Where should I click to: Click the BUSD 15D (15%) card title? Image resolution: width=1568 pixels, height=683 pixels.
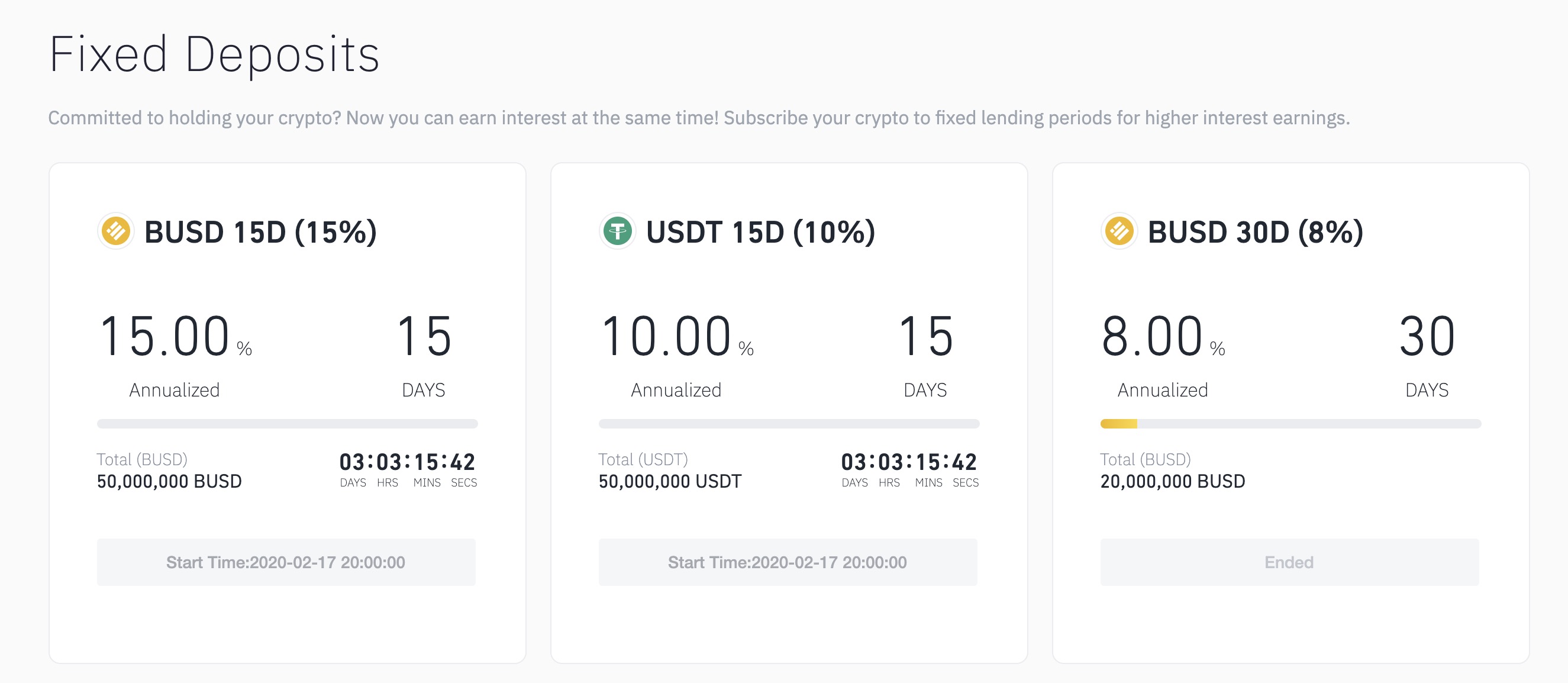pos(260,232)
